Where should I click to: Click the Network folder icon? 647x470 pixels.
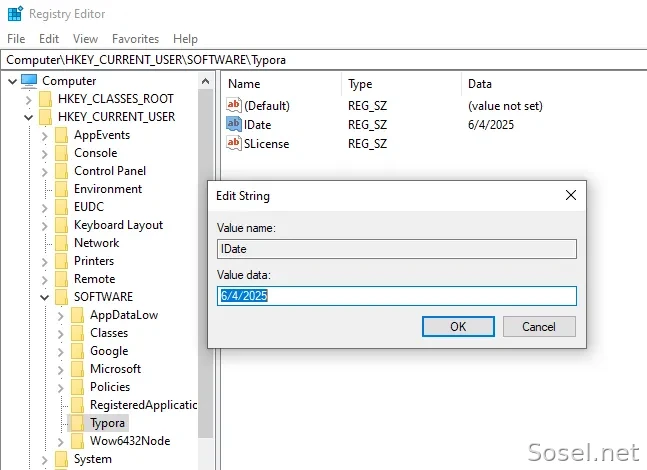pos(61,243)
